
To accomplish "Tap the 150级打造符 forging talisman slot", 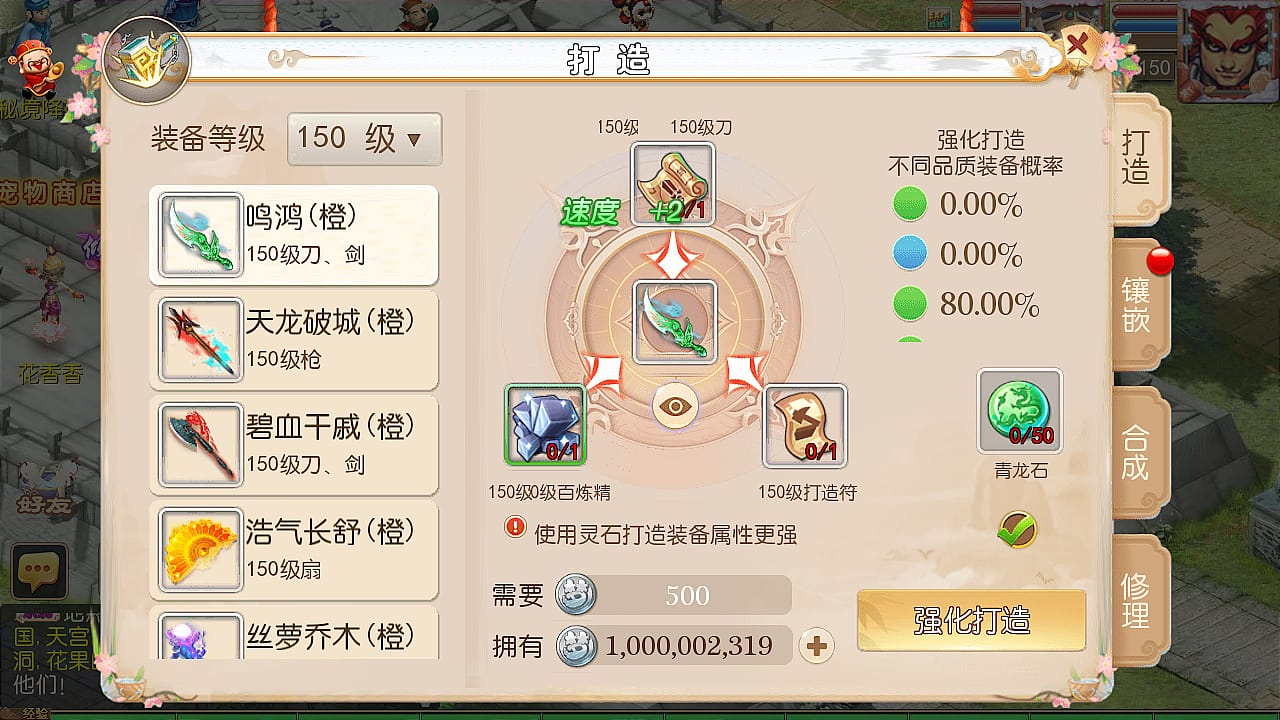I will click(x=805, y=426).
